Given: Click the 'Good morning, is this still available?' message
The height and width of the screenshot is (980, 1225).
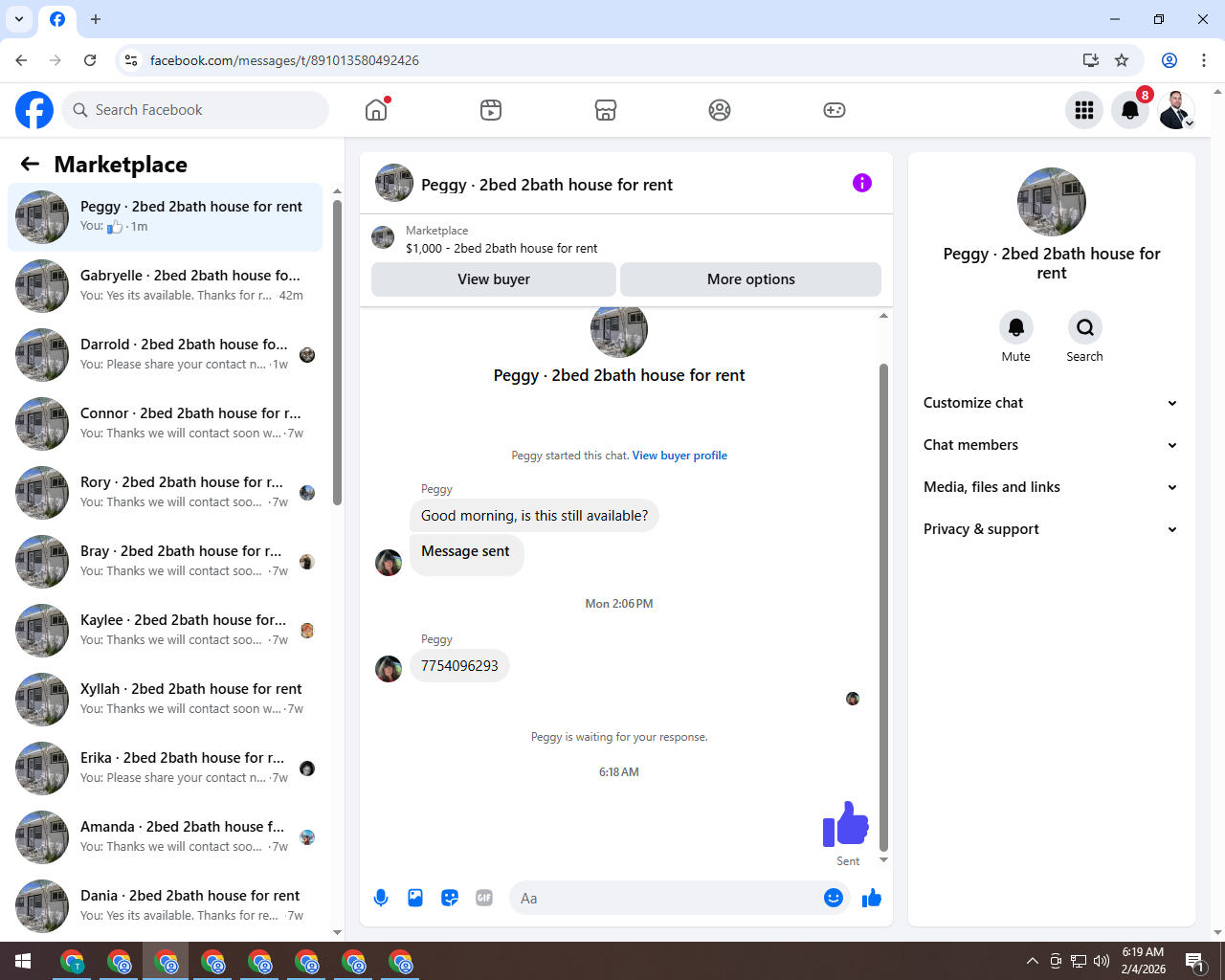Looking at the screenshot, I should (534, 516).
